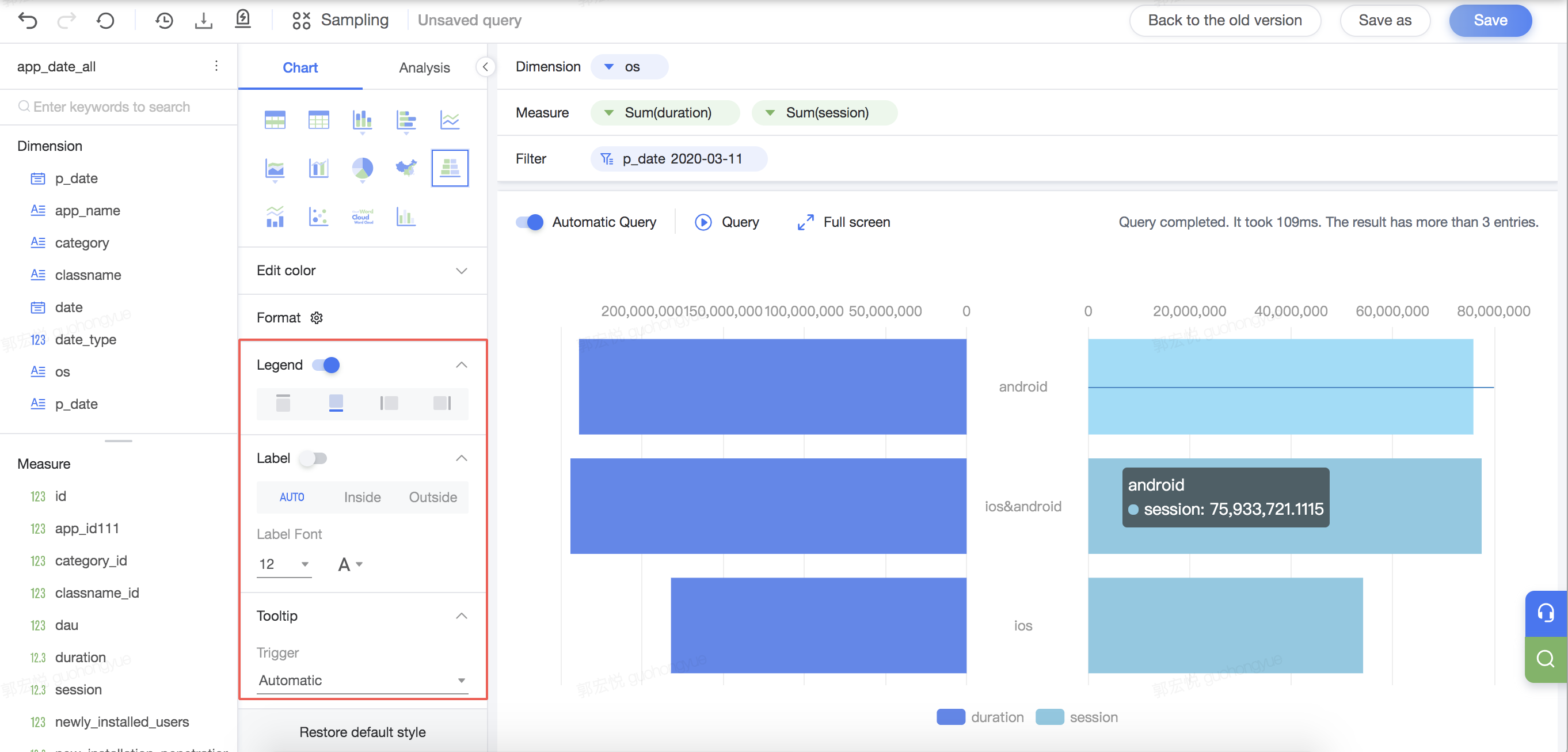
Task: Select the dual-axis bar line chart
Action: click(319, 168)
